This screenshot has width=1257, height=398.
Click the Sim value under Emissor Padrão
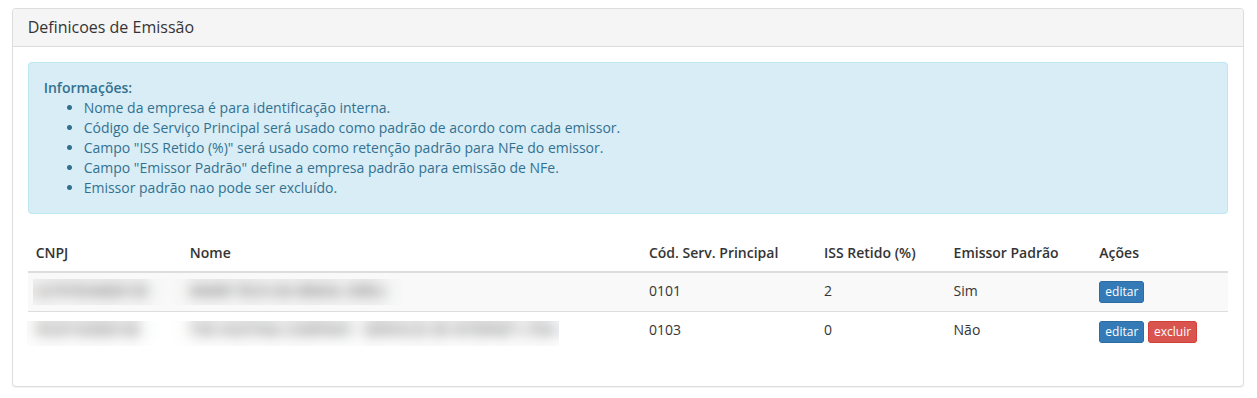(x=966, y=292)
